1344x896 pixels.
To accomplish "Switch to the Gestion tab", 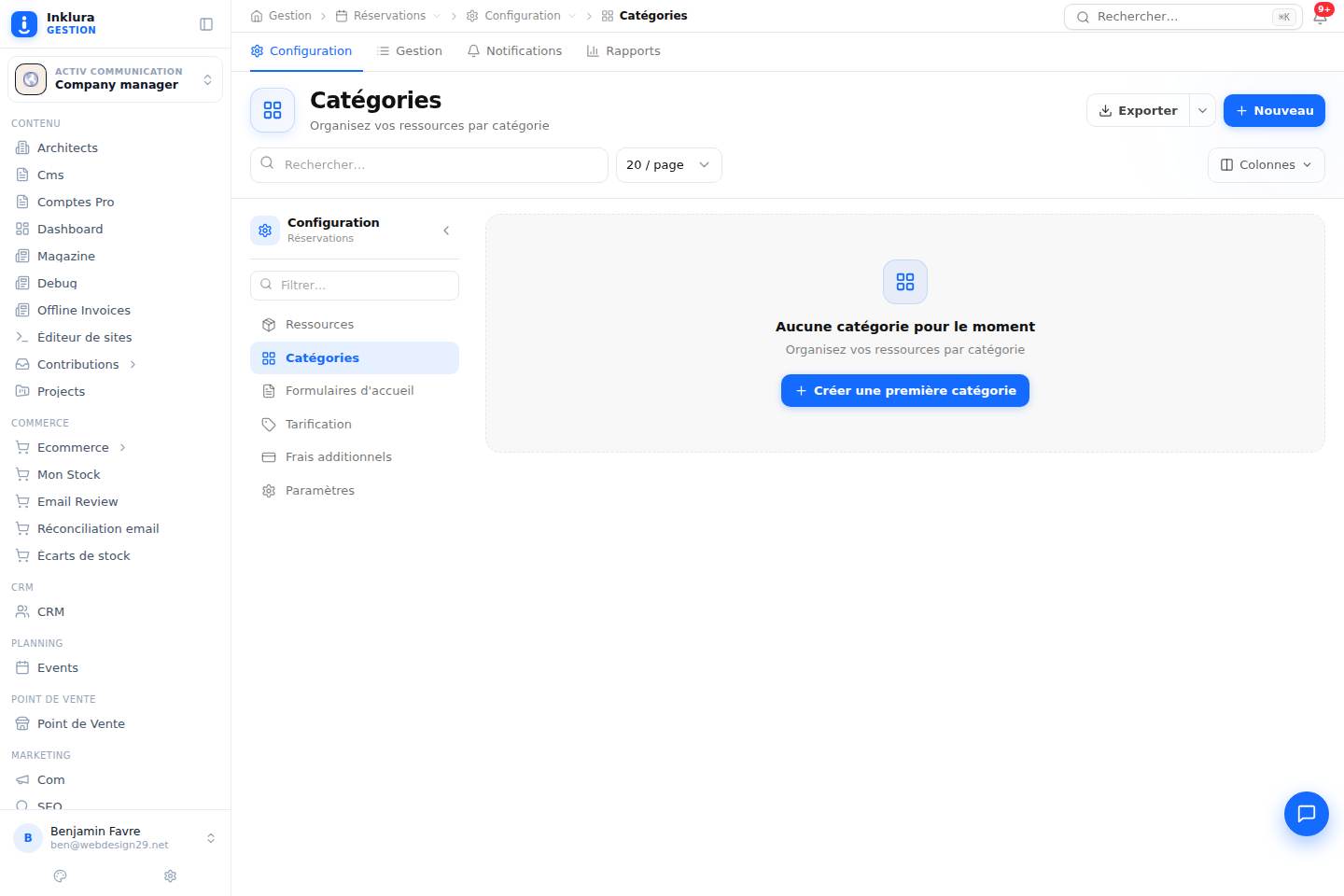I will pyautogui.click(x=410, y=51).
